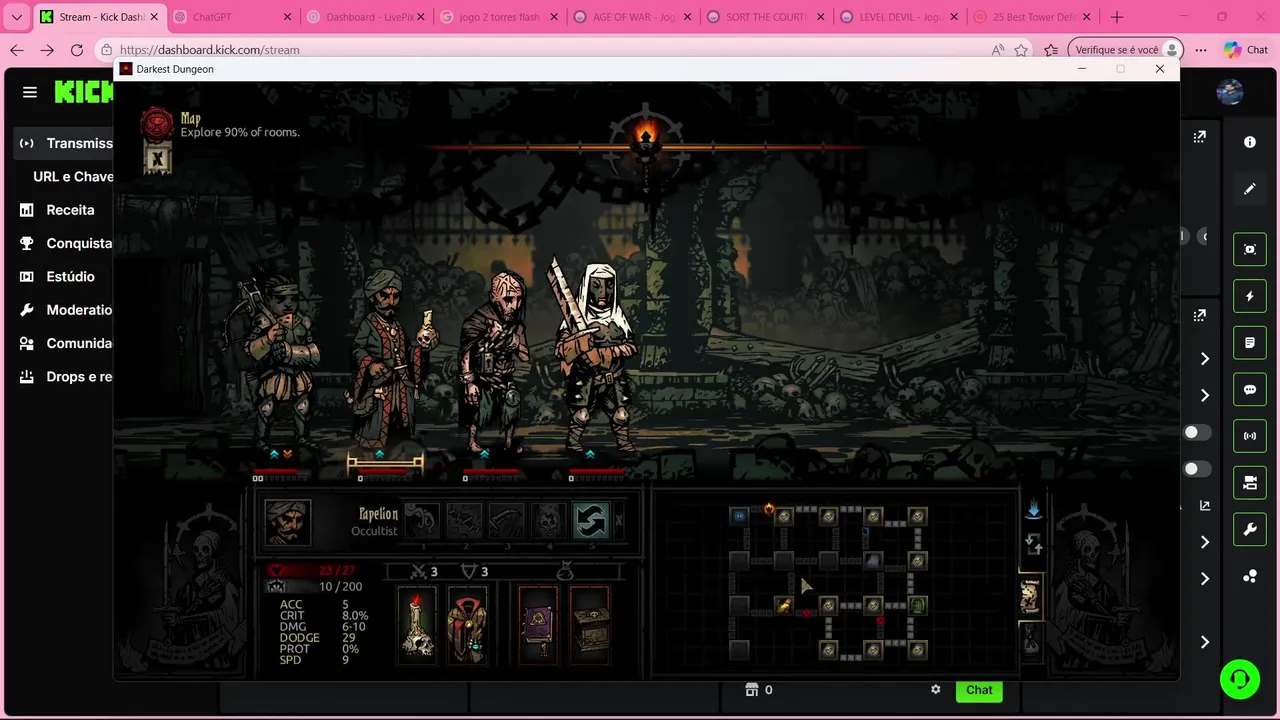
Task: Click the Verifique se é você button
Action: pyautogui.click(x=1125, y=50)
